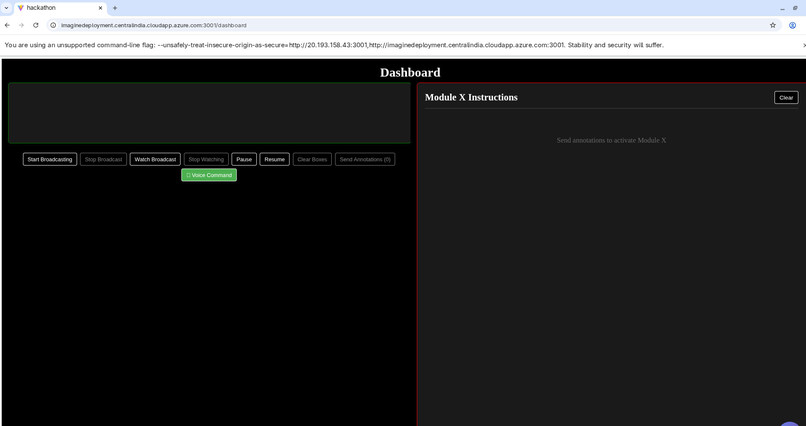806x426 pixels.
Task: Select the hackathon browser tab
Action: pyautogui.click(x=60, y=8)
